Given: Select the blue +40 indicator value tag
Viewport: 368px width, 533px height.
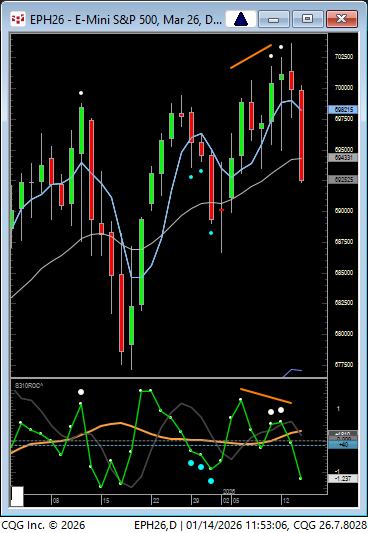Looking at the screenshot, I should [343, 445].
